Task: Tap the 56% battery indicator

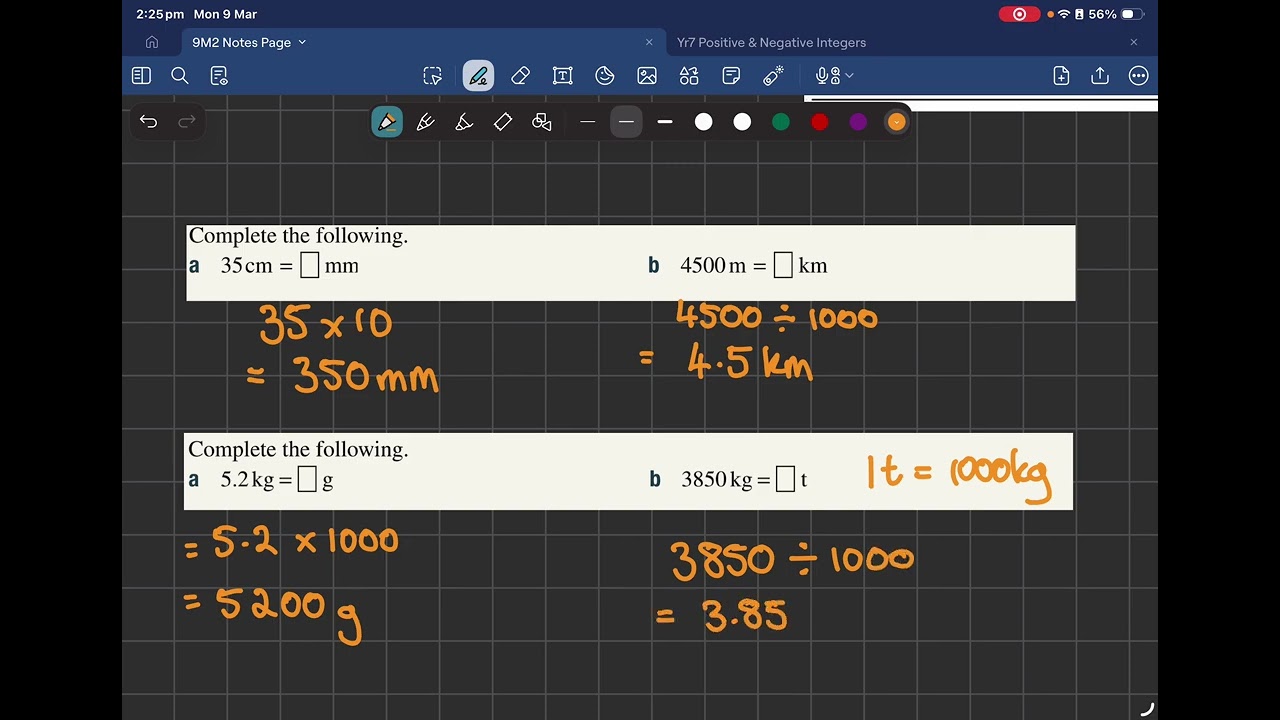Action: [1116, 14]
